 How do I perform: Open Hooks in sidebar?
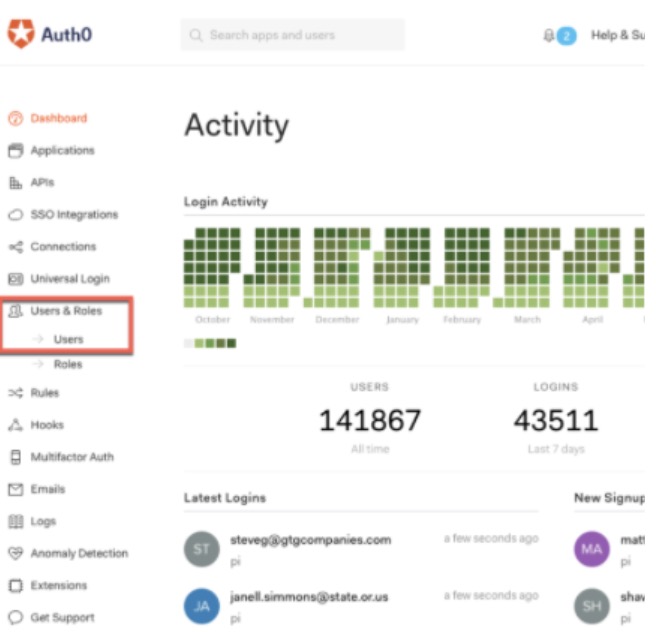point(47,425)
